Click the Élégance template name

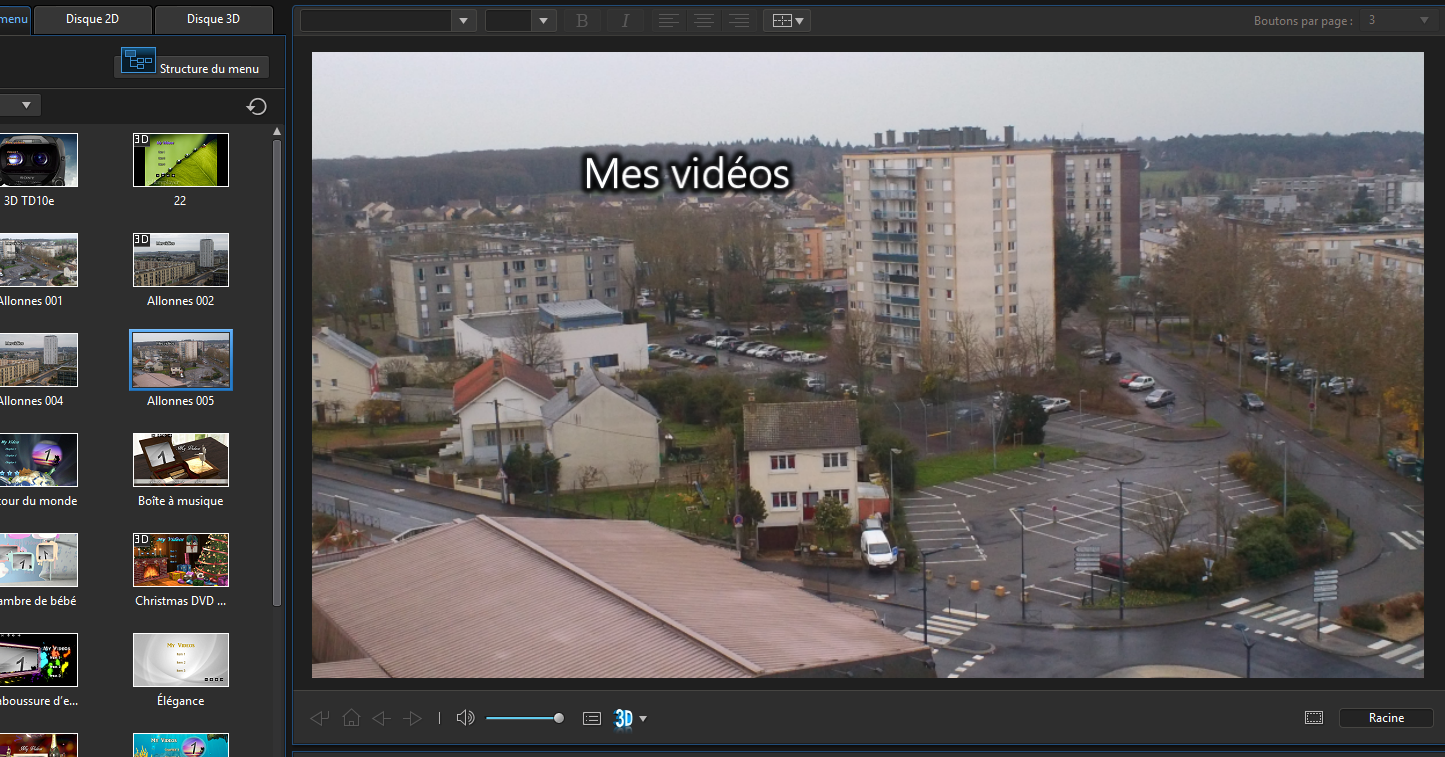pyautogui.click(x=181, y=701)
